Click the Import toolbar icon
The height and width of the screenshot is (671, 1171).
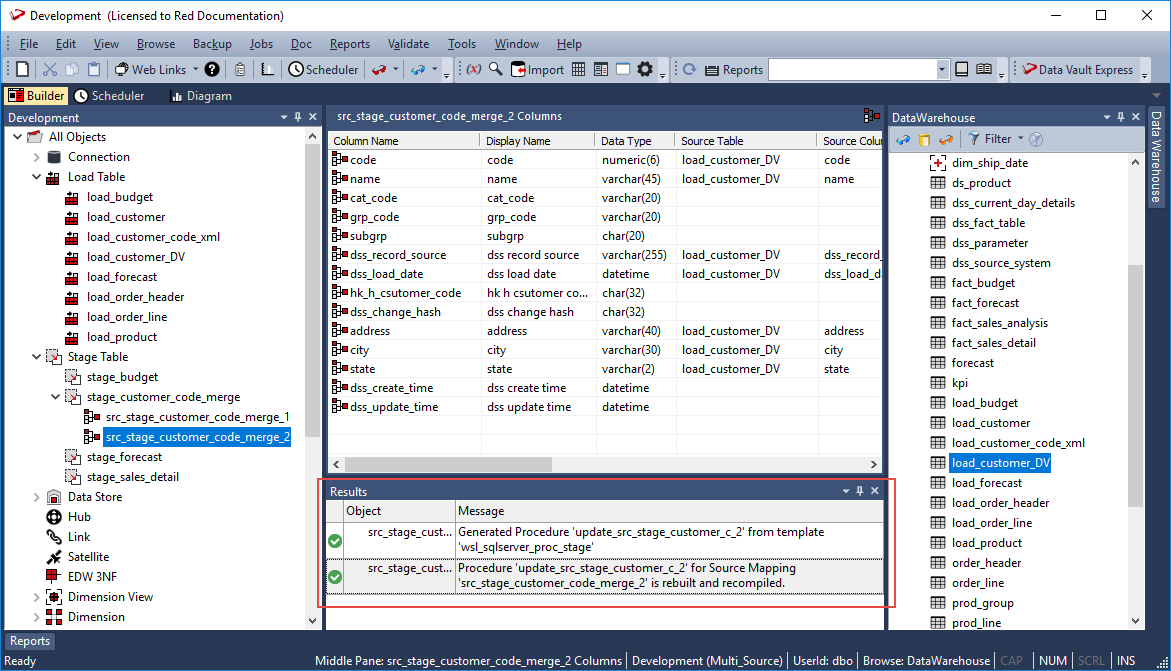coord(538,70)
